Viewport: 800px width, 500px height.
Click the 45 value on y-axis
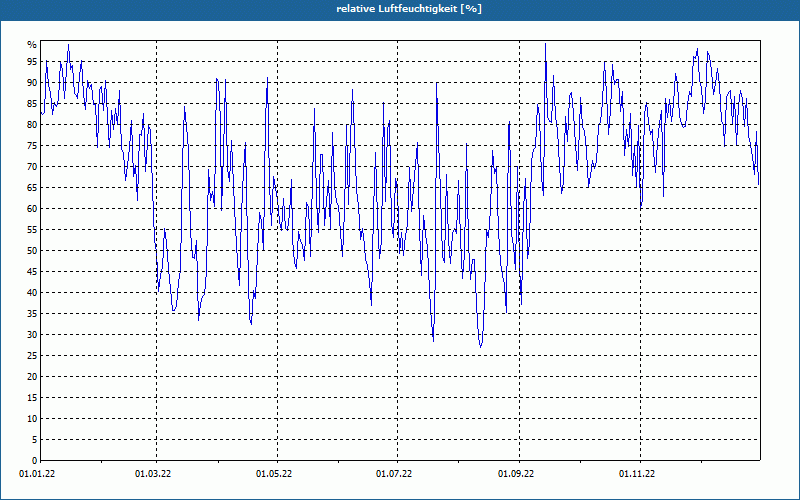pyautogui.click(x=32, y=272)
